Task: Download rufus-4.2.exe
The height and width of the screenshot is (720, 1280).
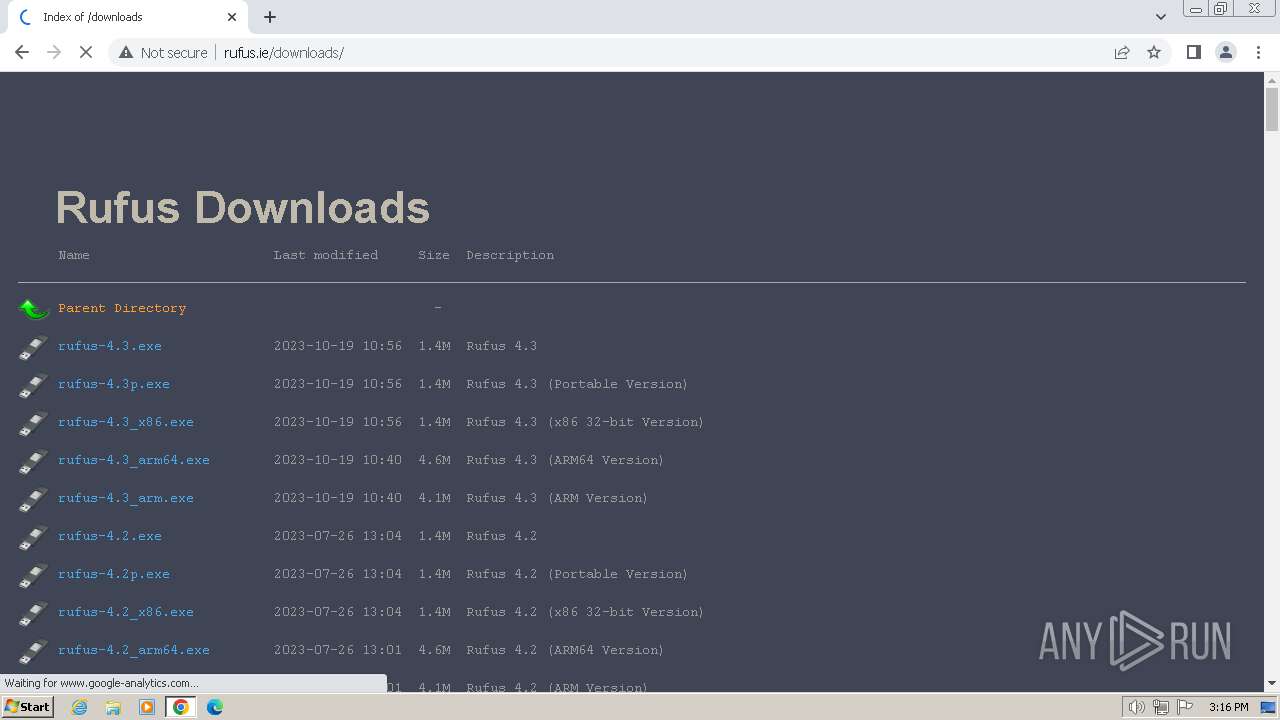Action: pos(110,536)
